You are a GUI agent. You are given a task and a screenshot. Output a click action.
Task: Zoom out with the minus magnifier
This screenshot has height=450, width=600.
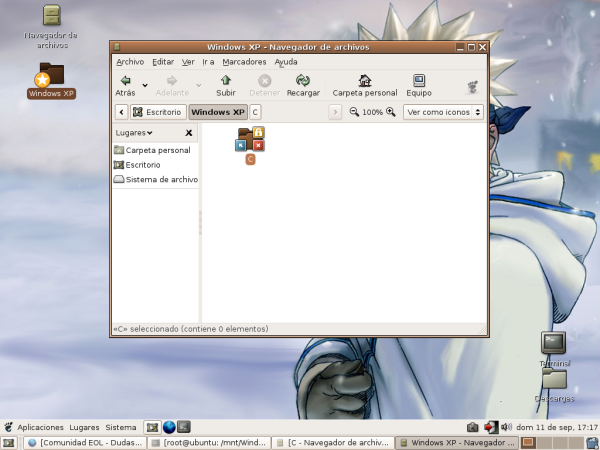(354, 112)
